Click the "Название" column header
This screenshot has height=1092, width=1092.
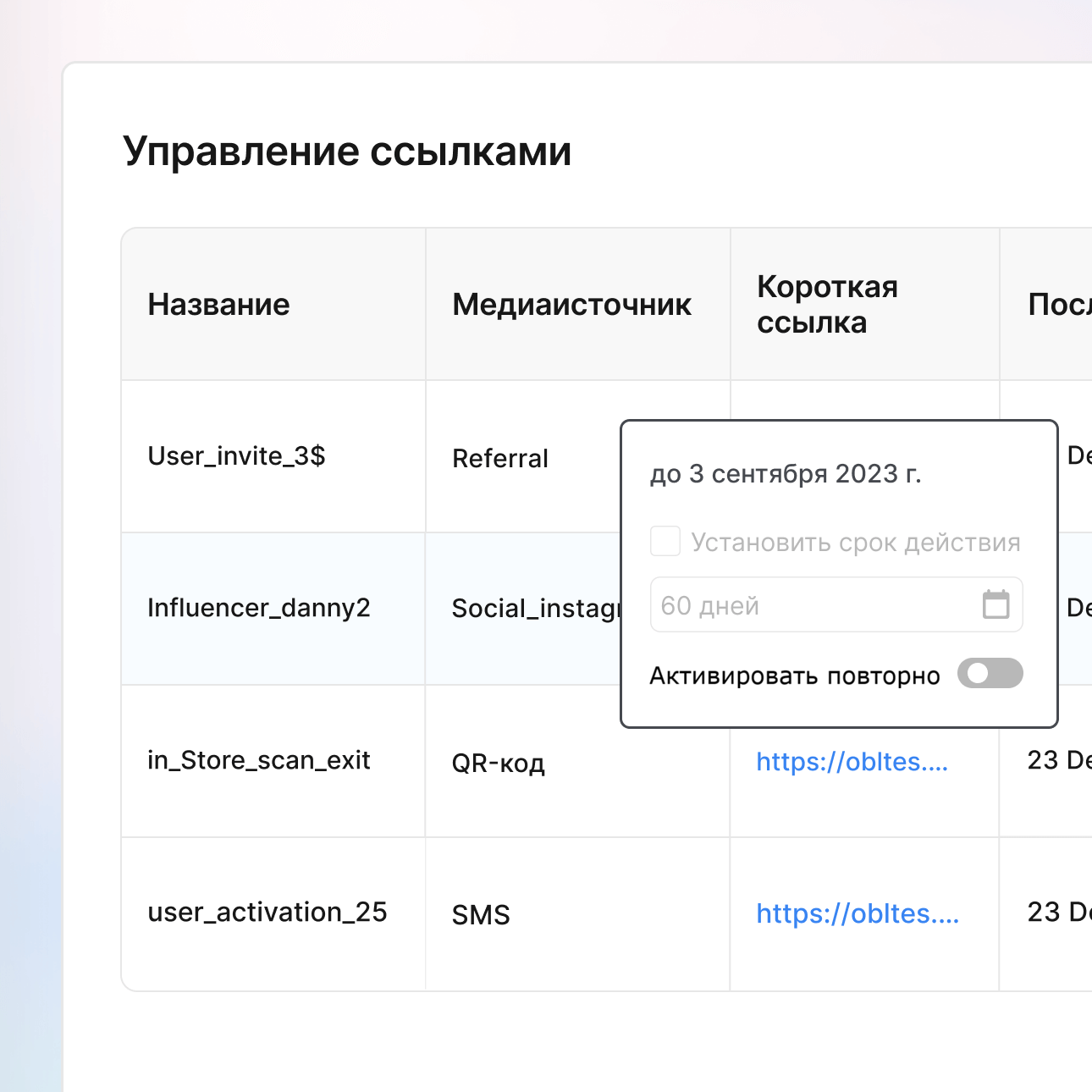tap(218, 305)
